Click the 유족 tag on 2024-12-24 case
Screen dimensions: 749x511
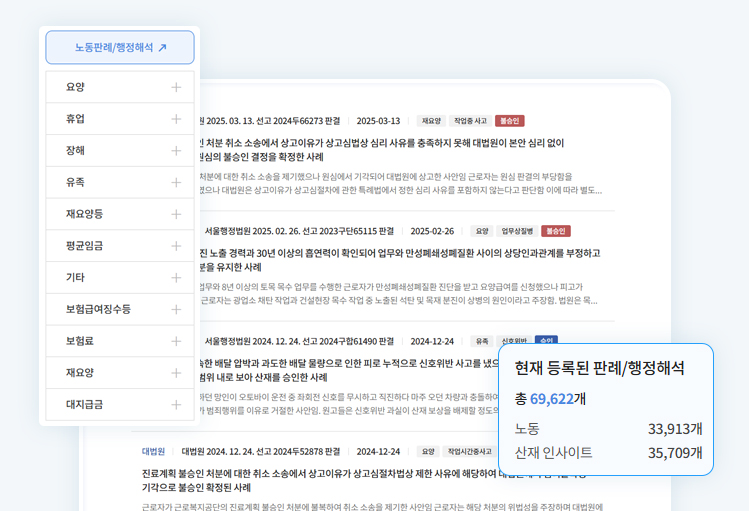coord(482,341)
